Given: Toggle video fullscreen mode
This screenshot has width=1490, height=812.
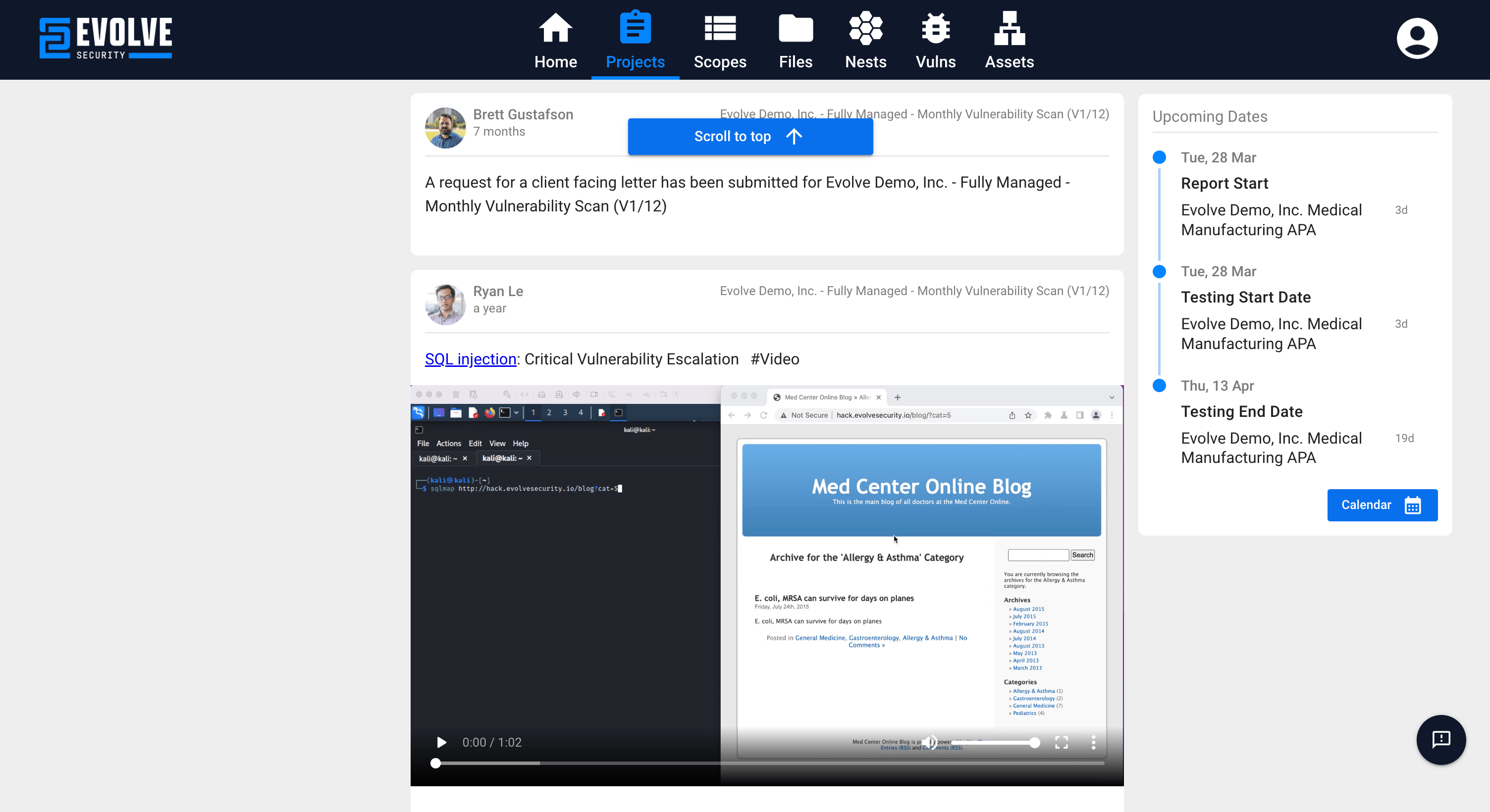Looking at the screenshot, I should [x=1062, y=742].
